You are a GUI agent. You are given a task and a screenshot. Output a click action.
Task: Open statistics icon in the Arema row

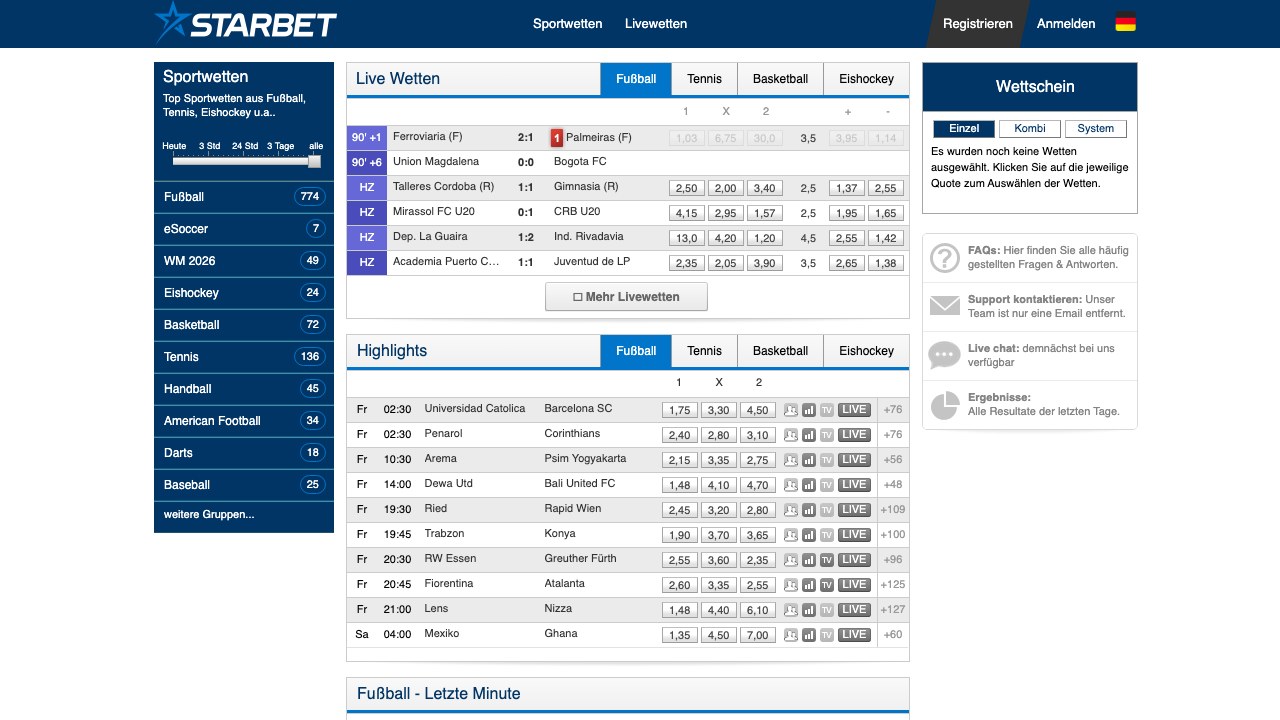(809, 460)
